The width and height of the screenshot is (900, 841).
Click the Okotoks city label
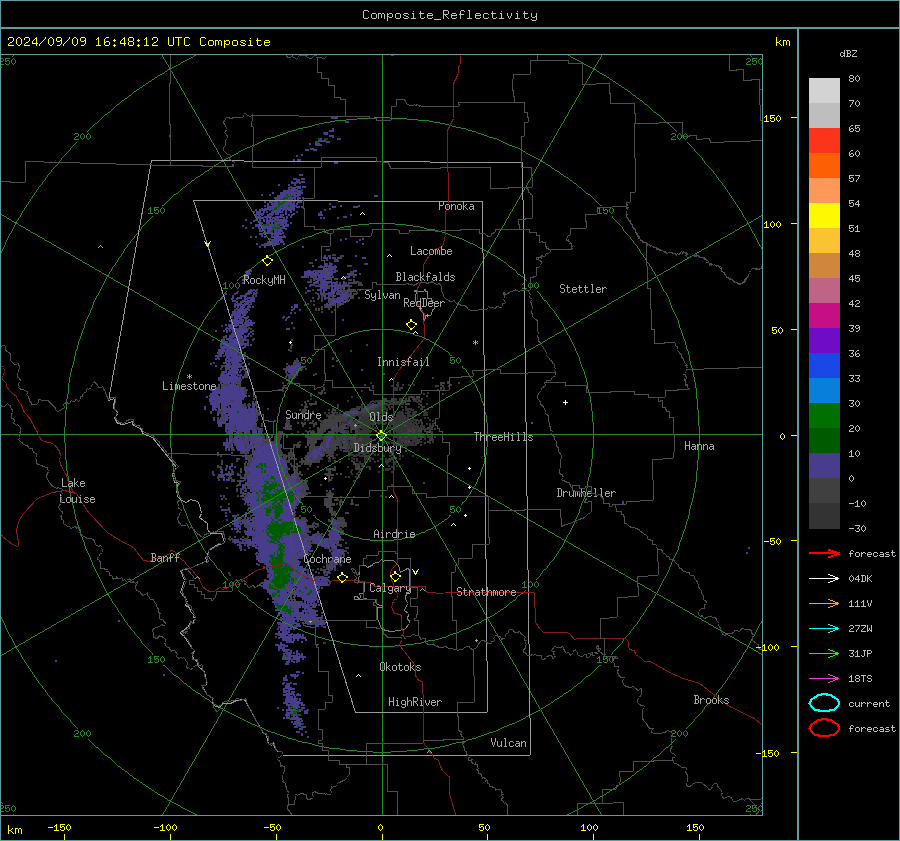pyautogui.click(x=400, y=667)
